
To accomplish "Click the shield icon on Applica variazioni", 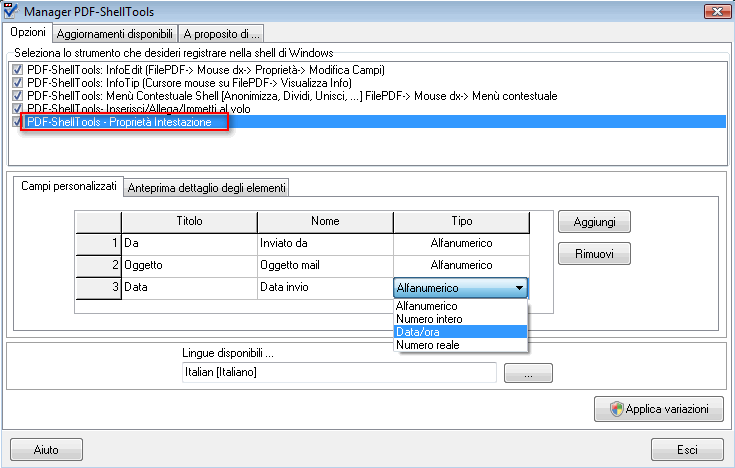I will (x=616, y=409).
